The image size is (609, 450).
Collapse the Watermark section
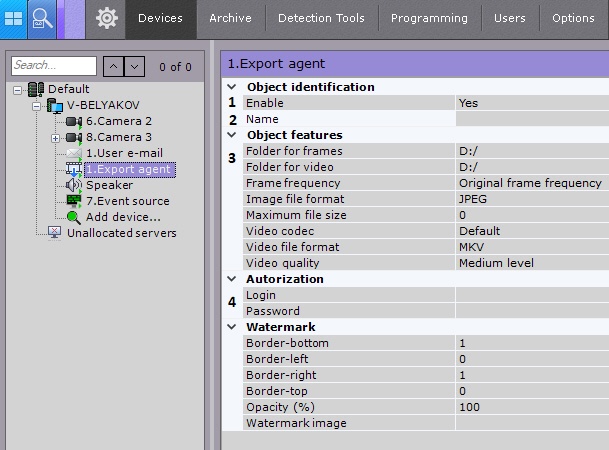pos(232,327)
